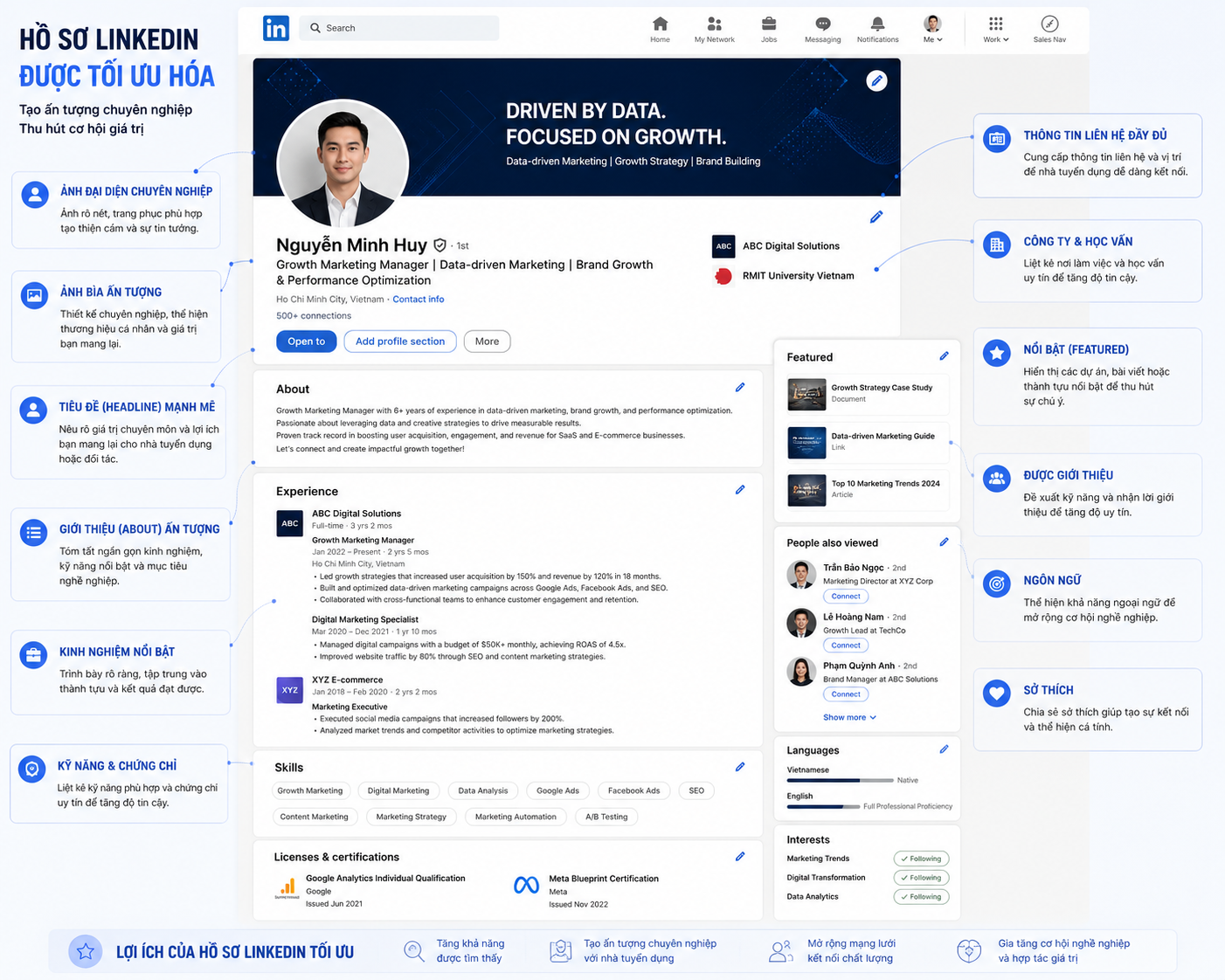Connect with Lê Hoàng Nam

click(x=846, y=645)
